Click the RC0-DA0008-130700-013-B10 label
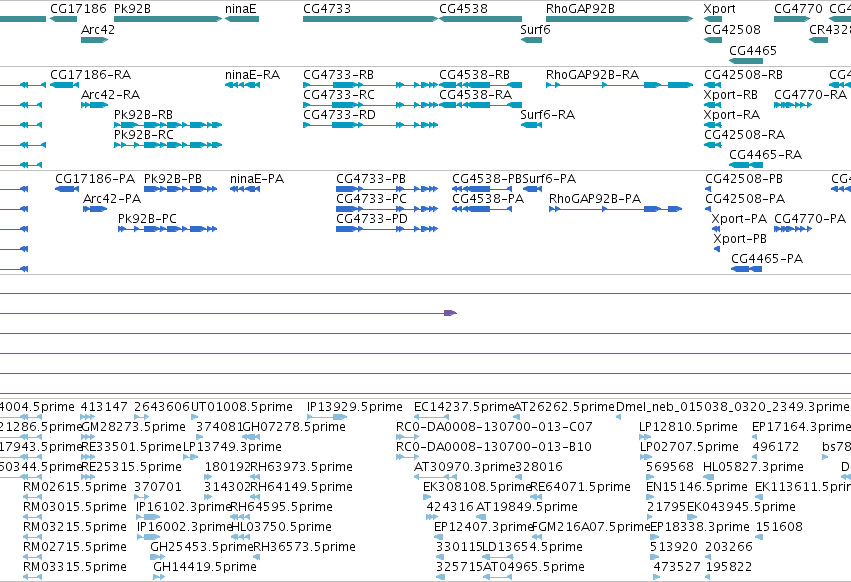Image resolution: width=851 pixels, height=582 pixels. point(494,447)
